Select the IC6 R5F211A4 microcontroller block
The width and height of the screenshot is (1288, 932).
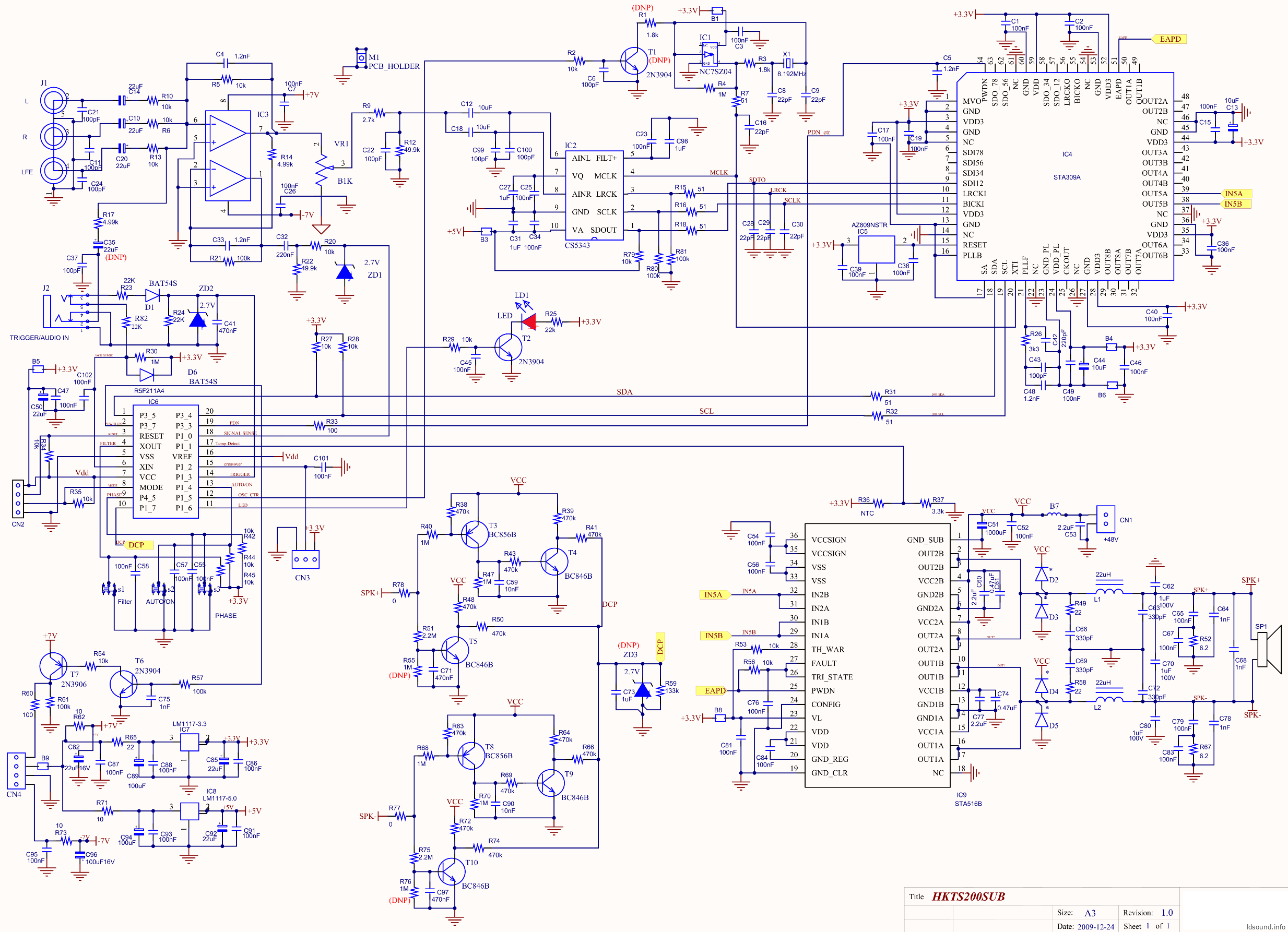tap(166, 461)
